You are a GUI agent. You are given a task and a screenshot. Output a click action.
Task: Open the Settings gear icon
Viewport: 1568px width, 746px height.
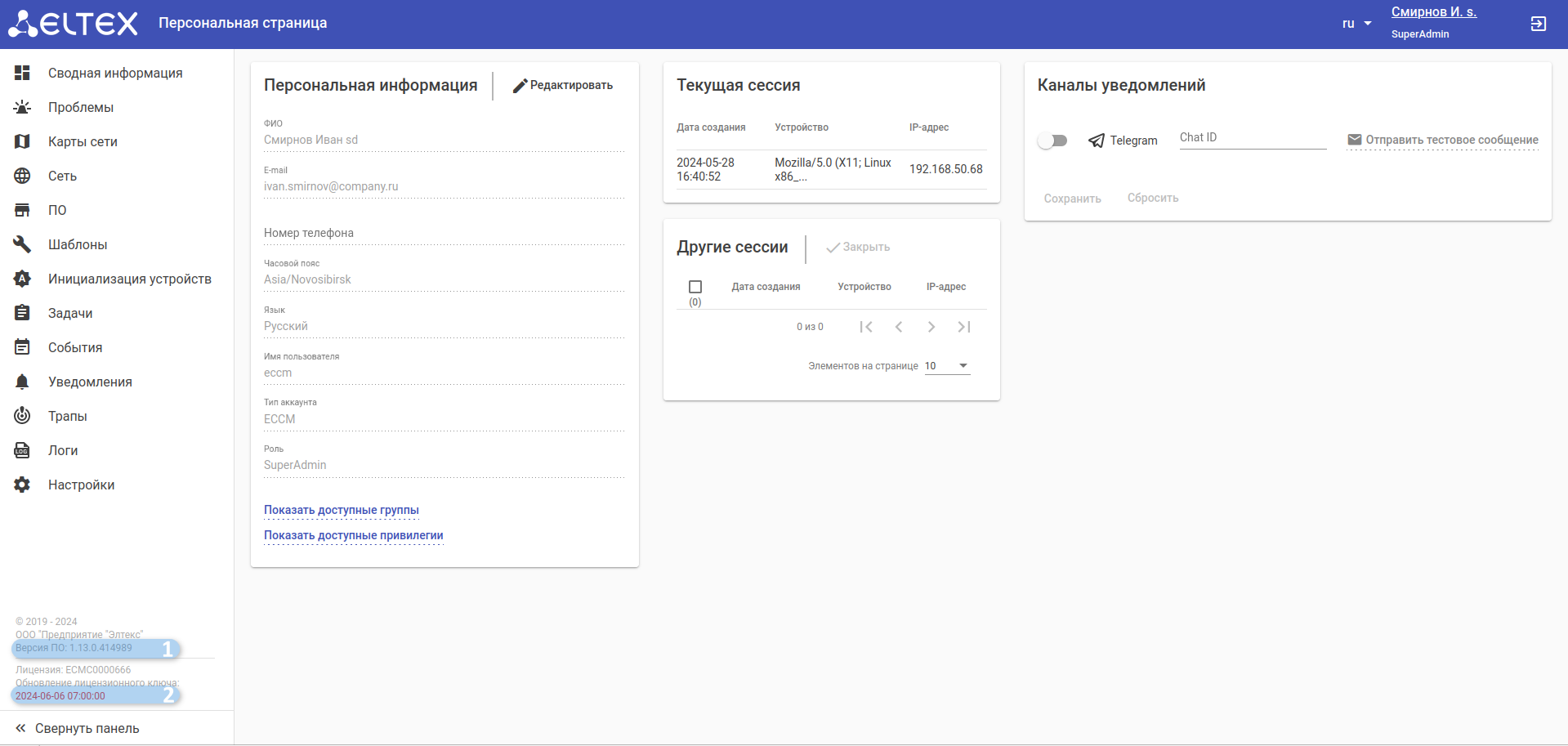pos(22,485)
